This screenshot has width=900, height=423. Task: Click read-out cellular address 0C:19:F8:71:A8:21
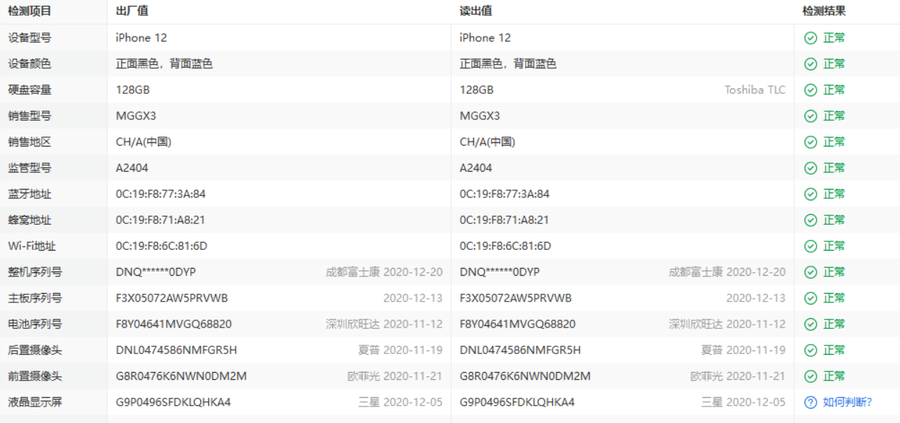click(x=505, y=220)
